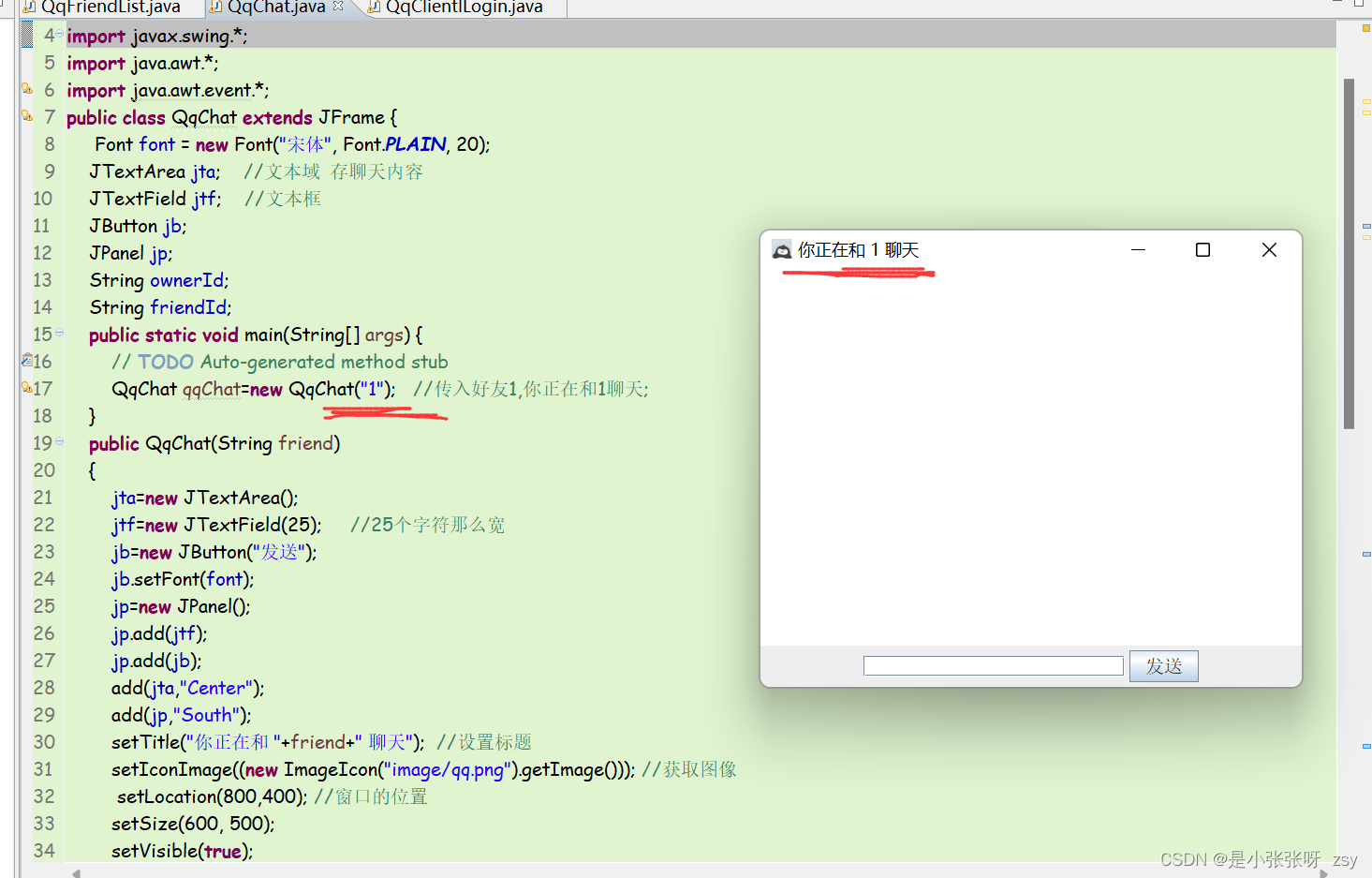
Task: Click the comment '//25个字符那么宽'
Action: [x=428, y=525]
